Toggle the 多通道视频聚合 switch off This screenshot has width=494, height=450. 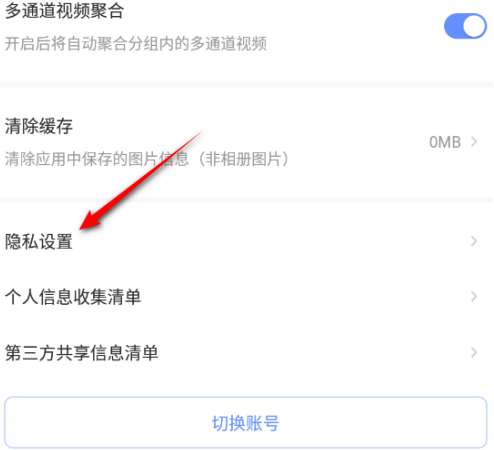(x=465, y=26)
